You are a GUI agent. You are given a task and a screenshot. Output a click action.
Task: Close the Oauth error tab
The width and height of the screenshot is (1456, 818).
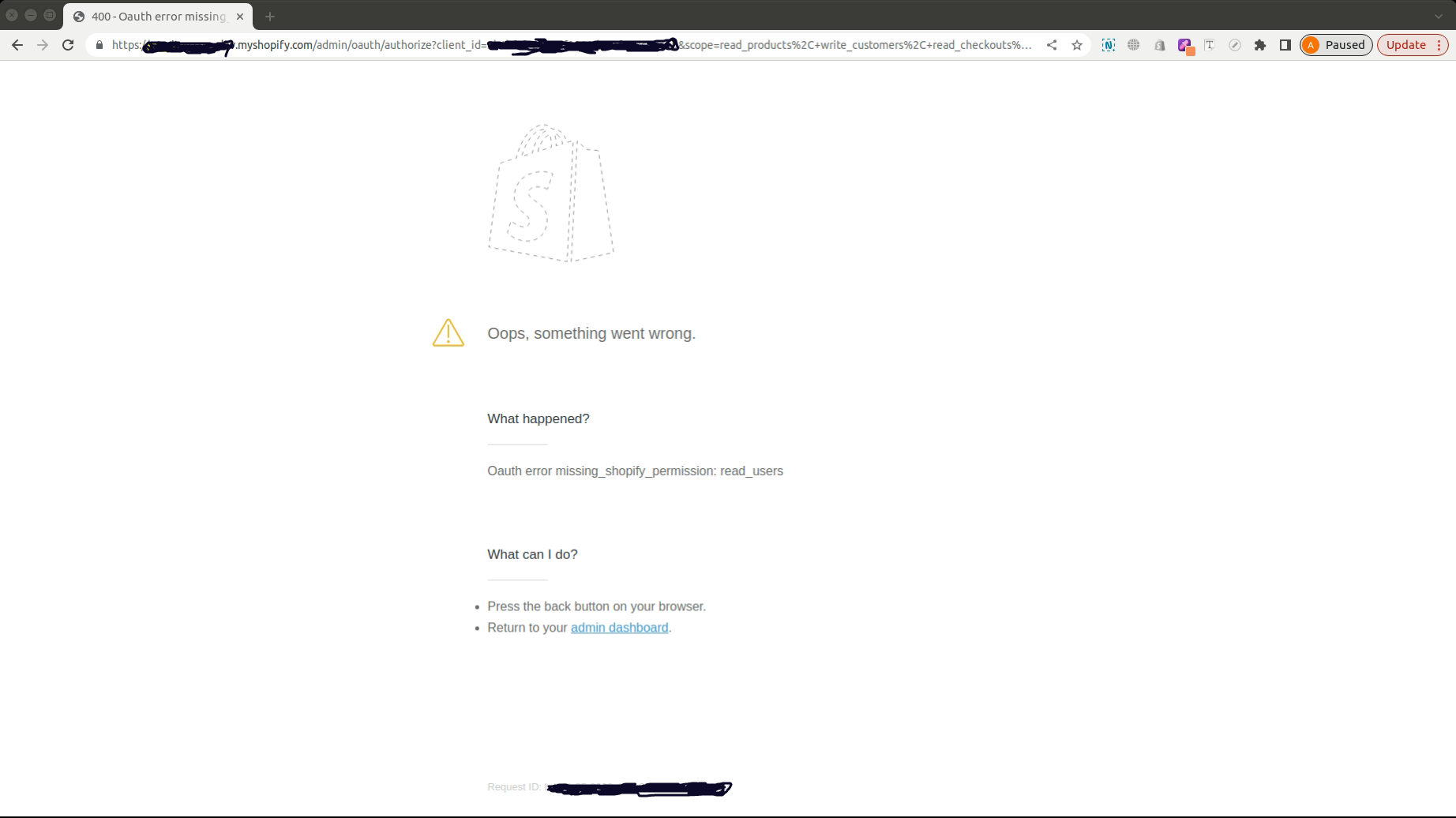(240, 17)
